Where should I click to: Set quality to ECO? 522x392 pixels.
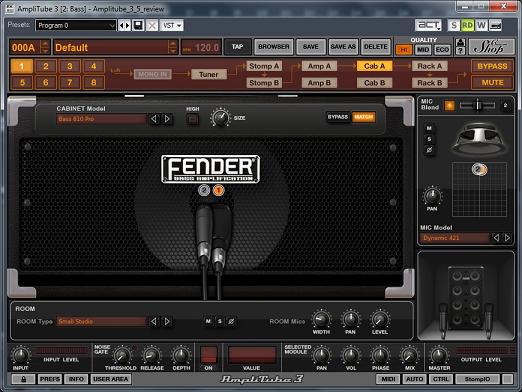pos(442,50)
